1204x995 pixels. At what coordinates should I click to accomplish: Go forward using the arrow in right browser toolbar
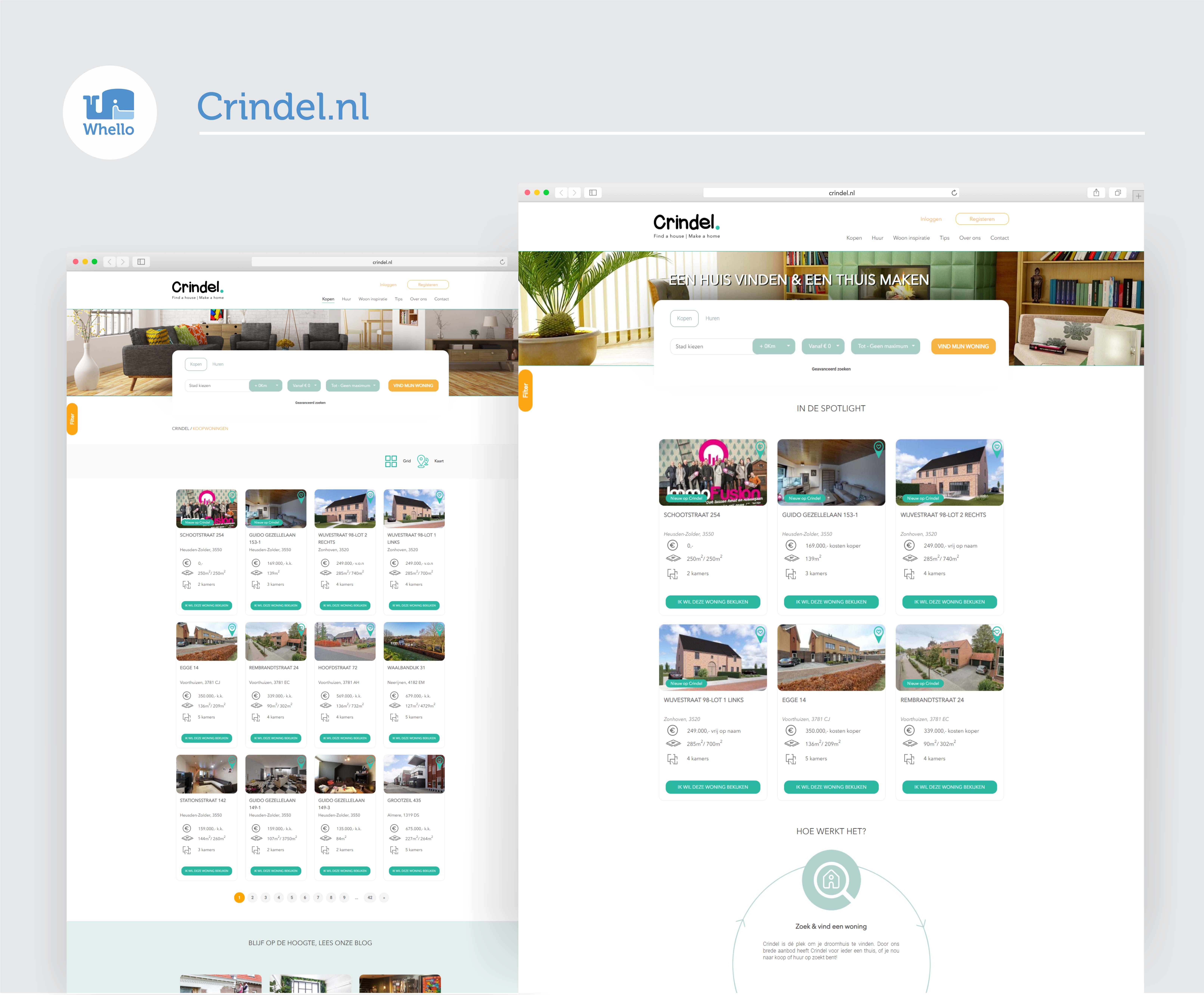(575, 193)
